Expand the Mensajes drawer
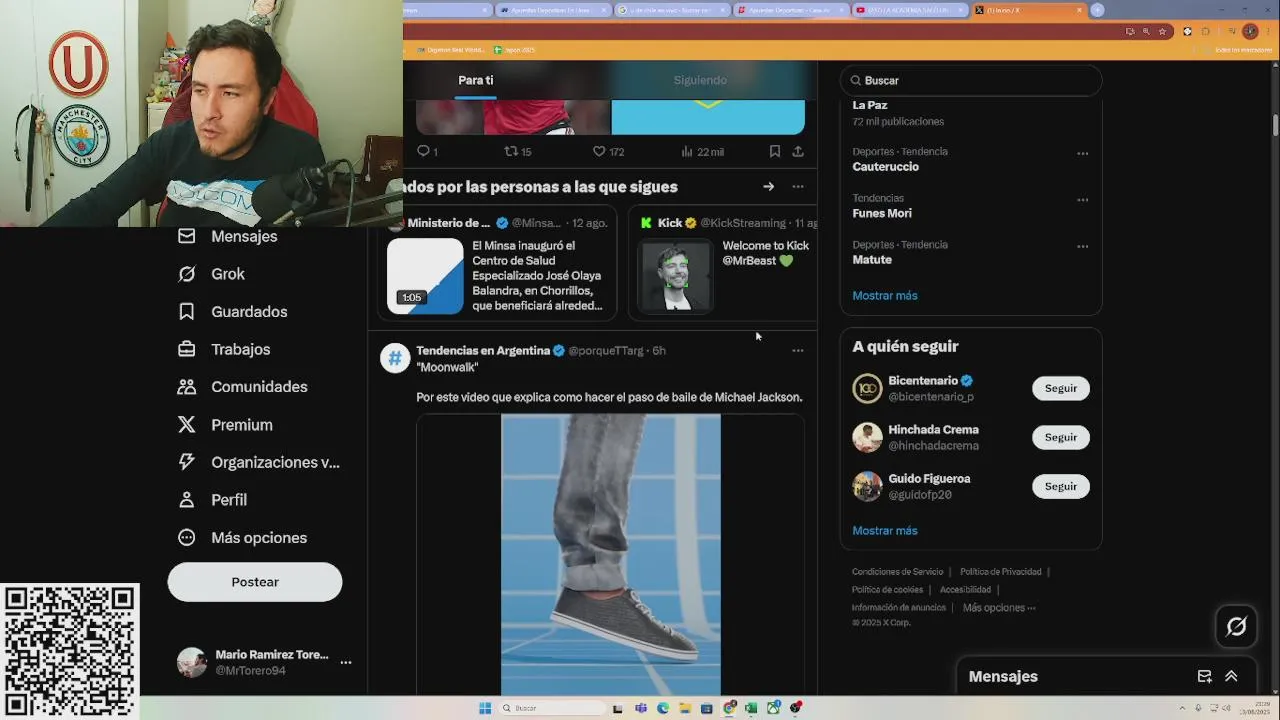Screen dimensions: 1280x720 1231,677
